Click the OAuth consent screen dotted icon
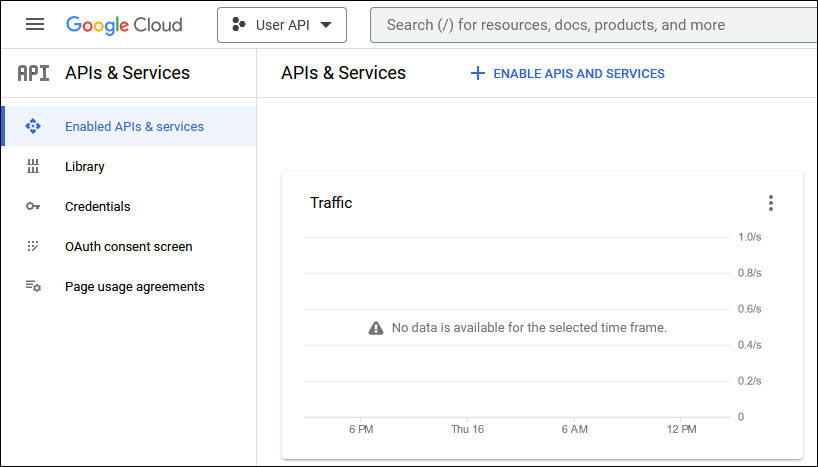Viewport: 818px width, 467px height. click(33, 247)
